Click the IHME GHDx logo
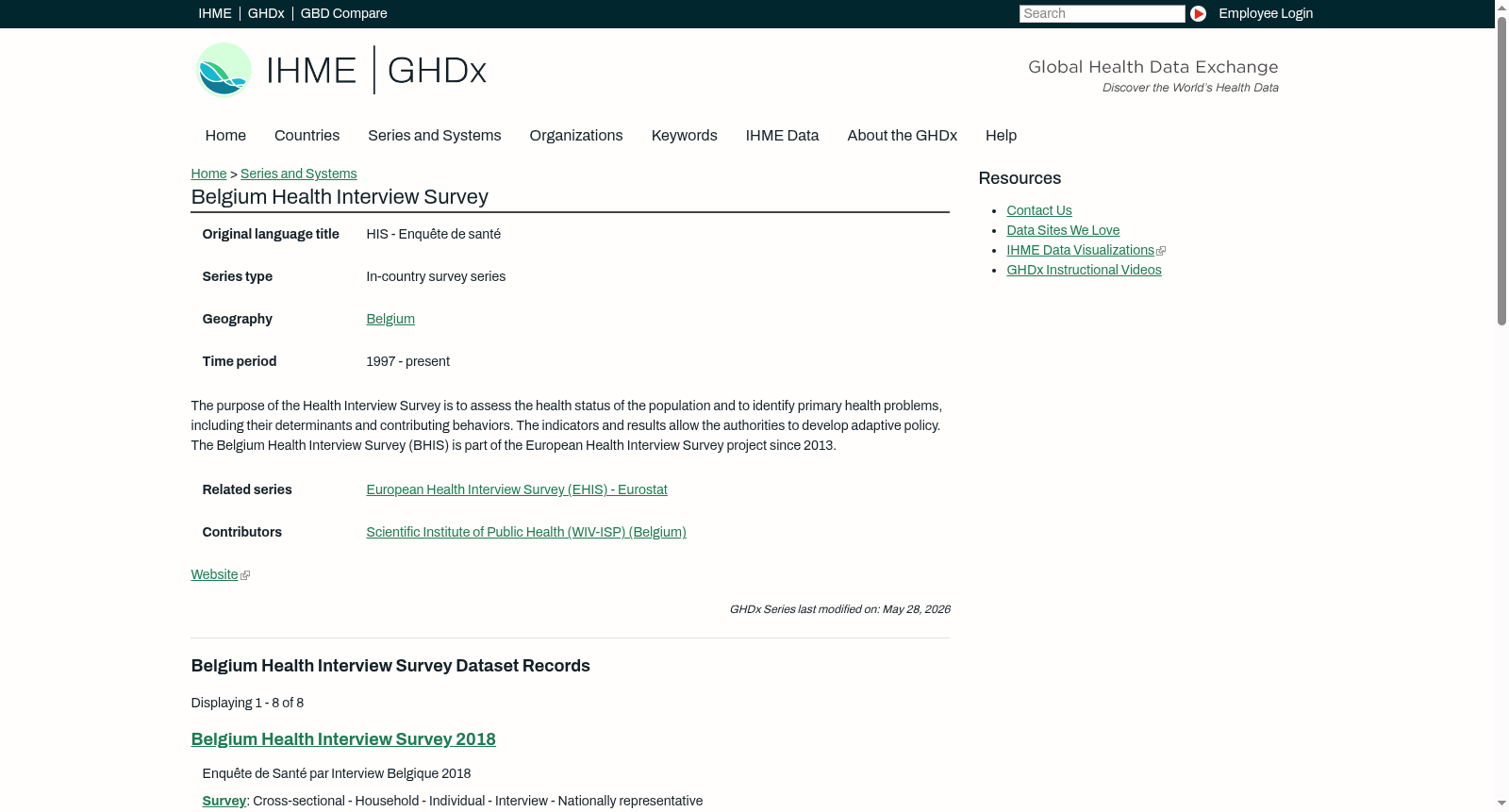 [341, 70]
